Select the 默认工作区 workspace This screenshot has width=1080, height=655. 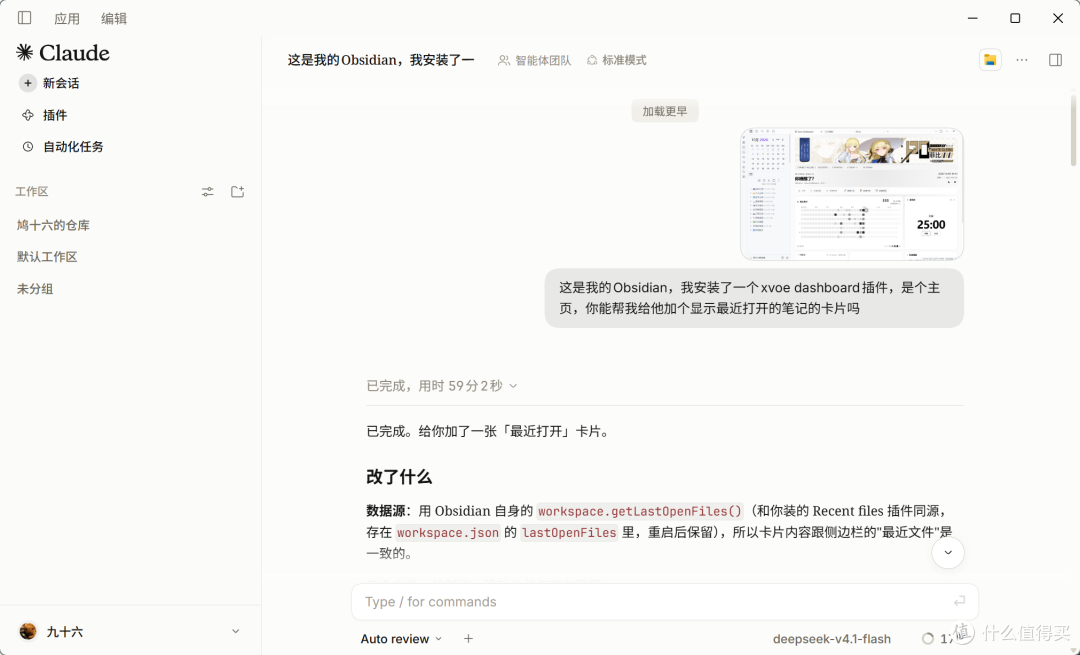tap(47, 257)
